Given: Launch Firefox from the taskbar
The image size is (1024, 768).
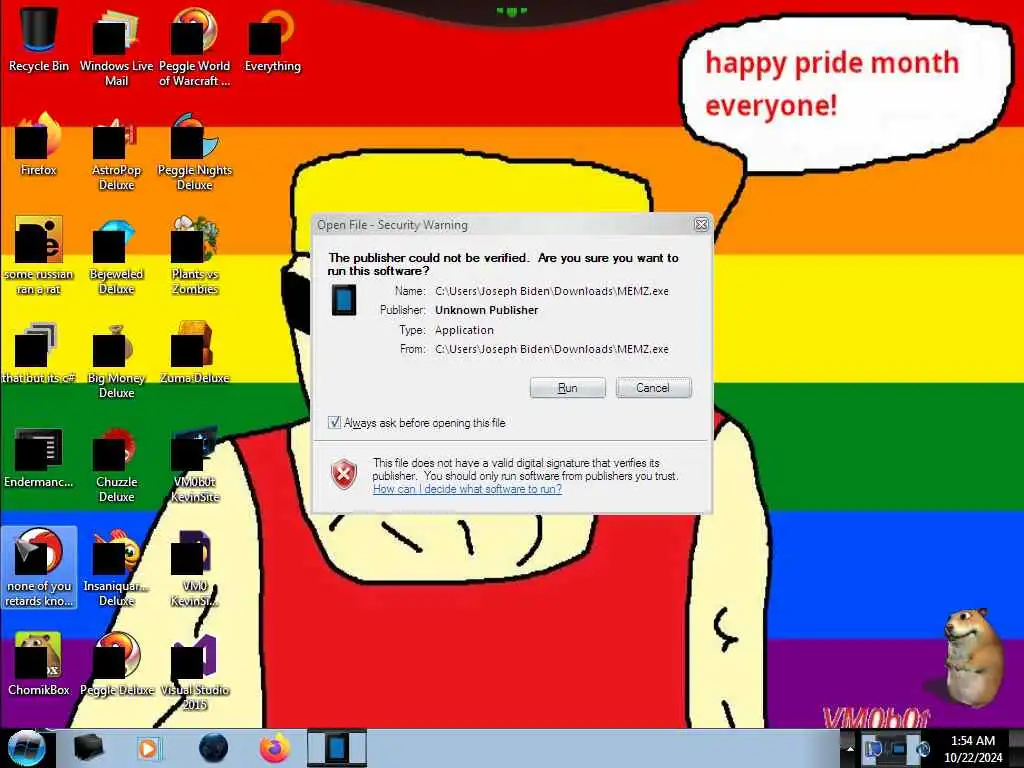Looking at the screenshot, I should point(275,748).
